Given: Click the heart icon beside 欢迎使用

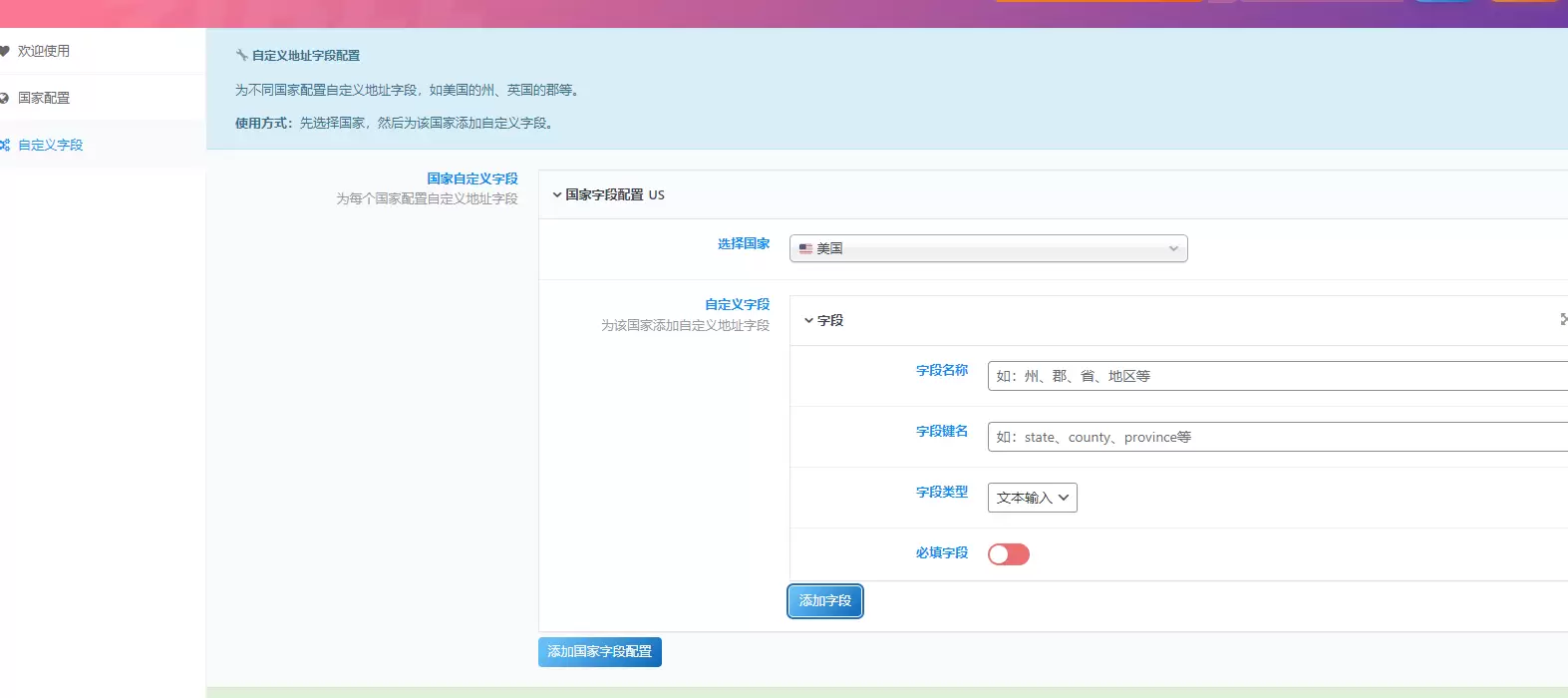Looking at the screenshot, I should pos(4,51).
